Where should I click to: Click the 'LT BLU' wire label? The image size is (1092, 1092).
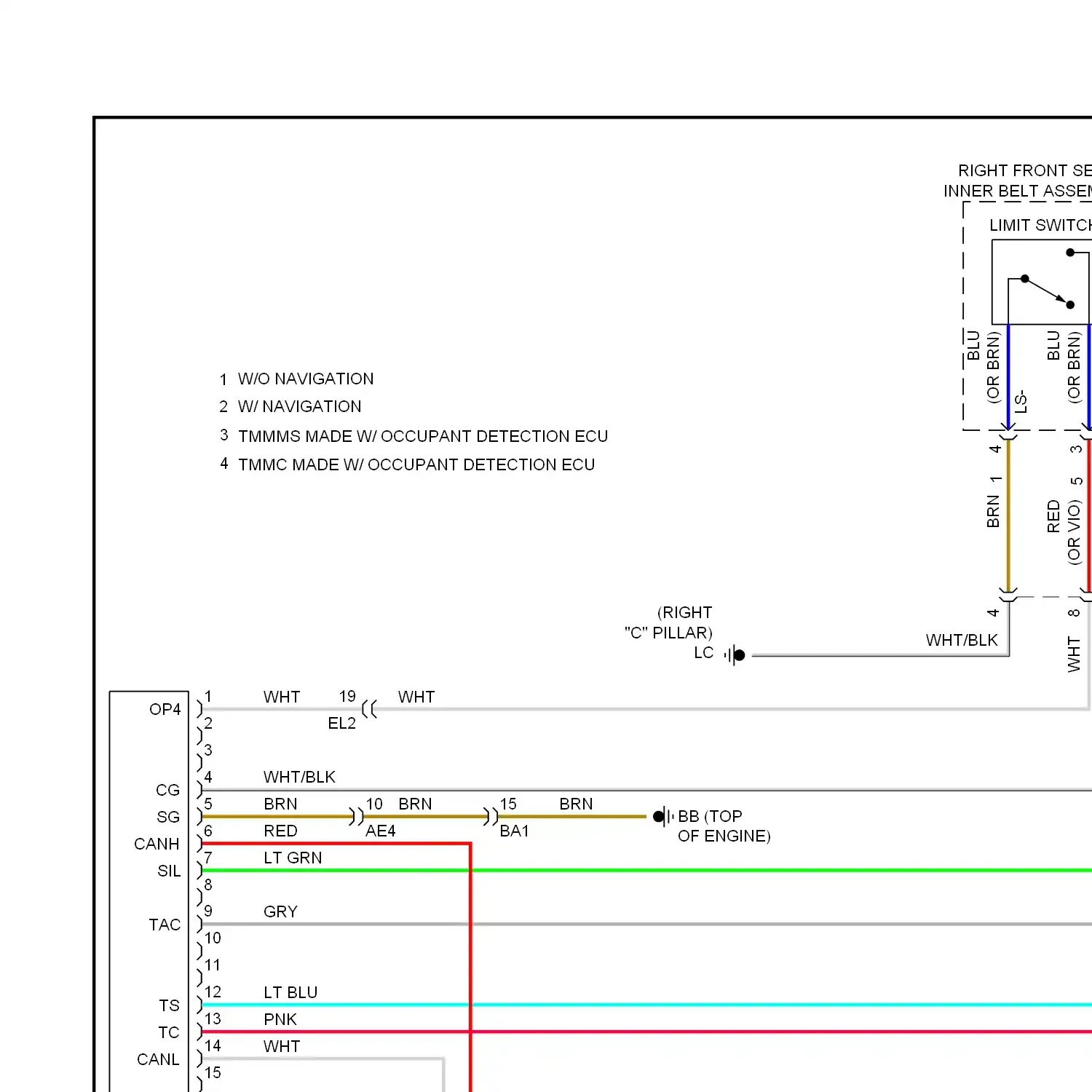point(290,993)
